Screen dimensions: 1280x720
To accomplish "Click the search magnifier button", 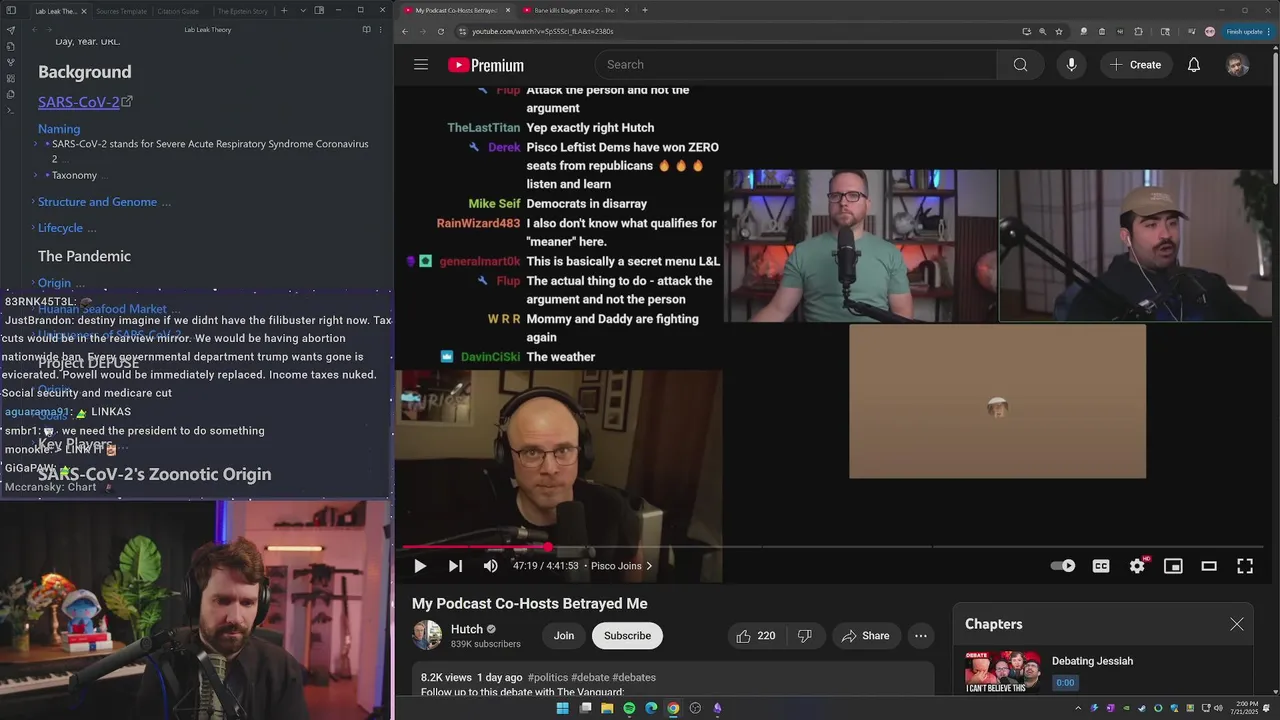I will coord(1020,65).
